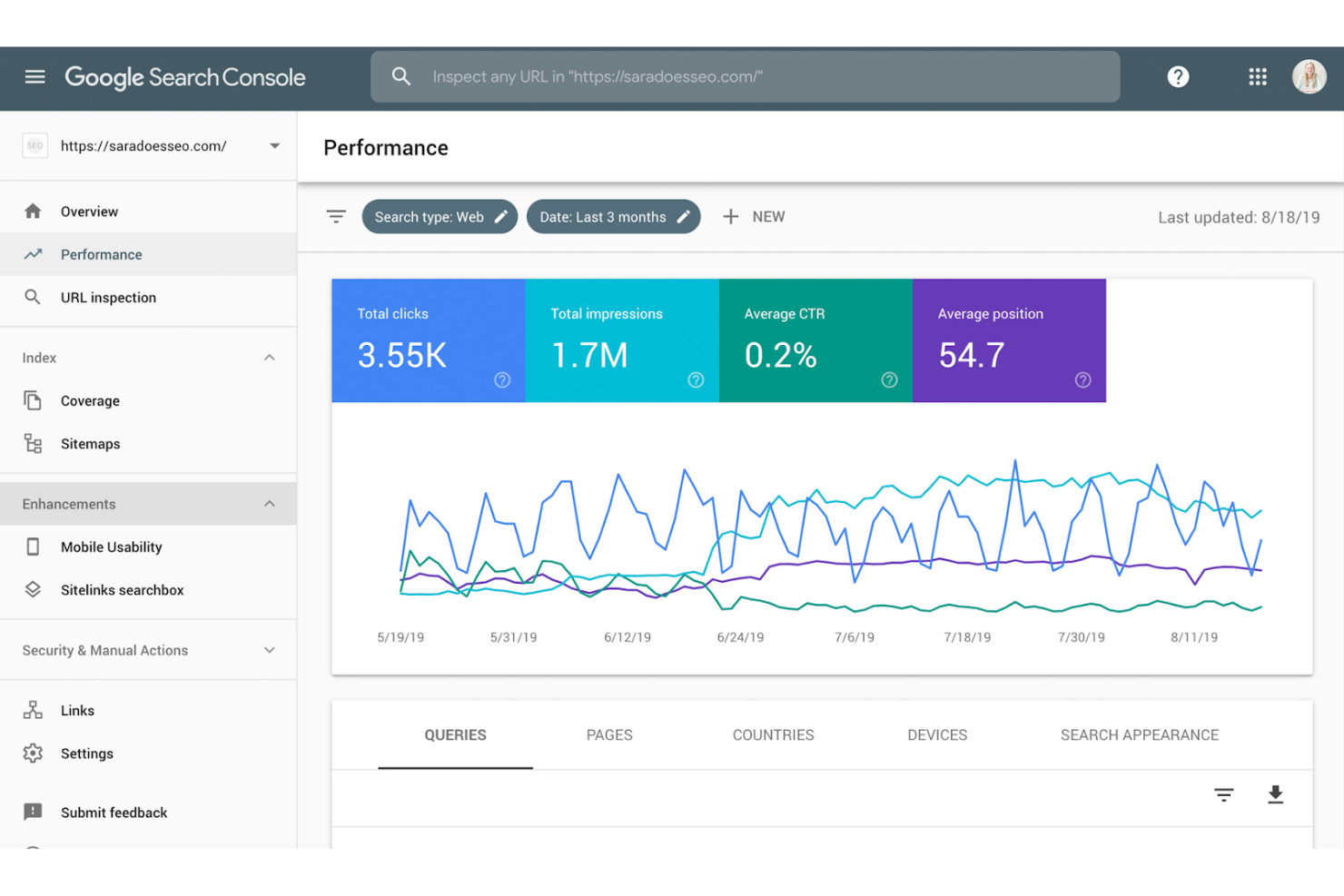Screen dimensions: 1344x896
Task: Select the saradoesseo.com property name
Action: (143, 145)
